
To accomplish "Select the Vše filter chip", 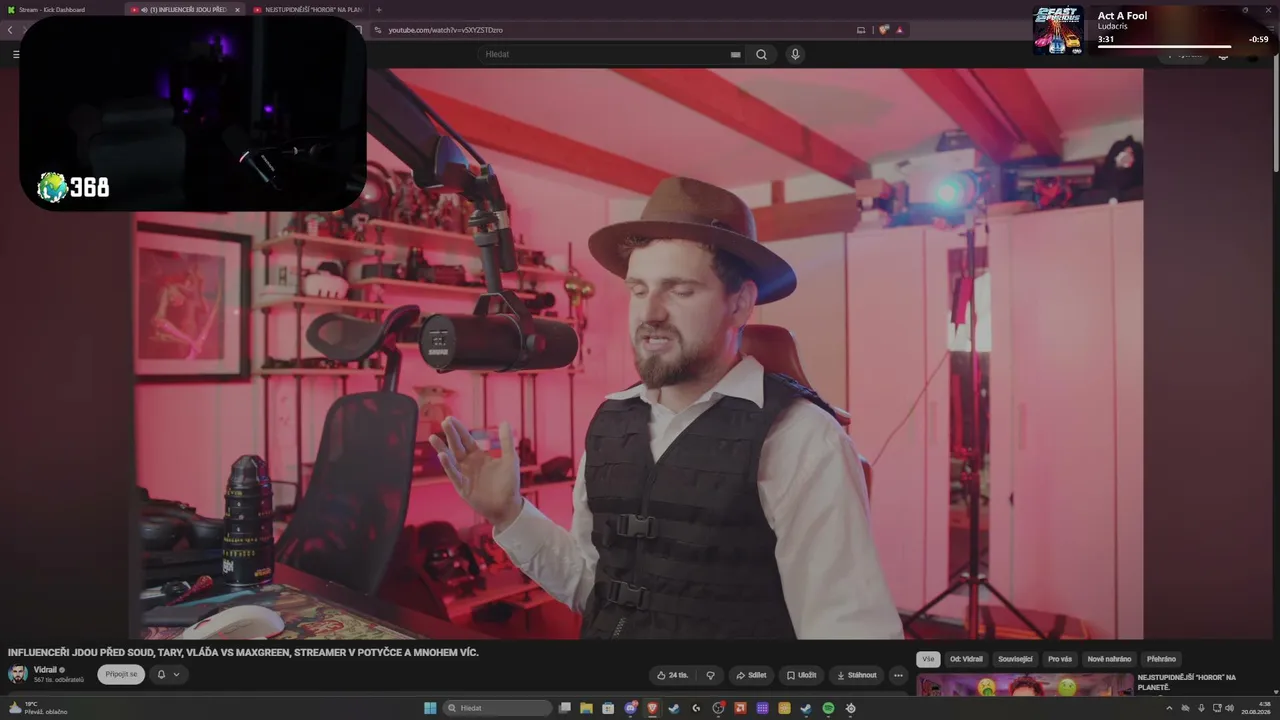I will tap(928, 659).
